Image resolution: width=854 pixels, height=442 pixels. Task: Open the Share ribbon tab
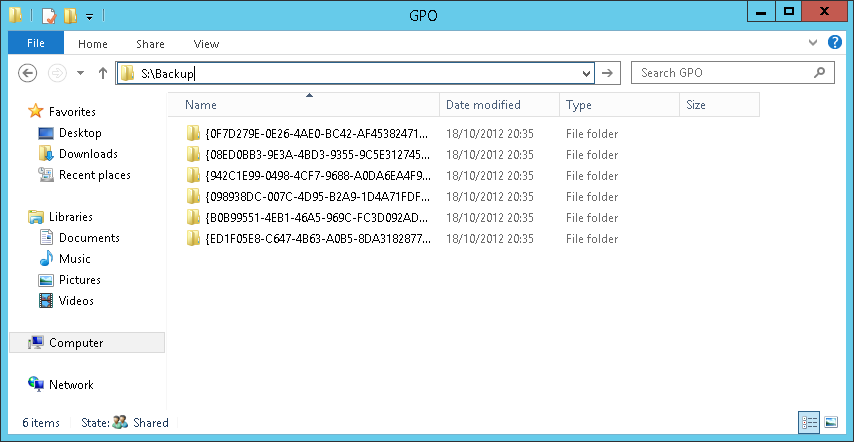[x=151, y=44]
